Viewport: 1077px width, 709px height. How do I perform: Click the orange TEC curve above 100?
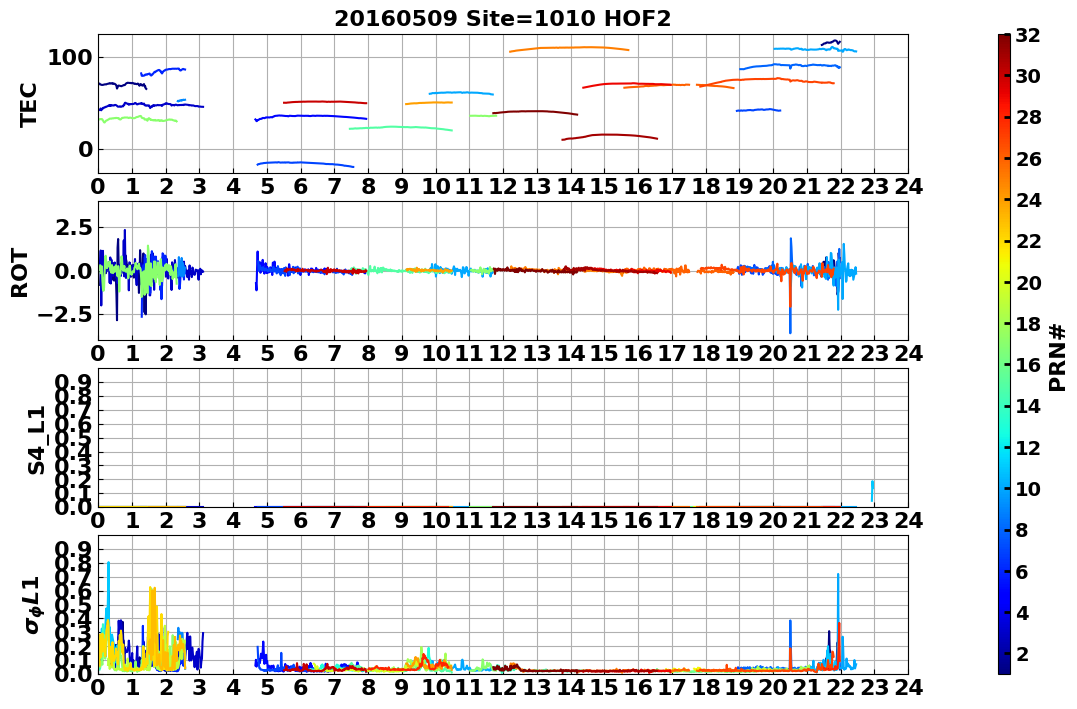569,48
